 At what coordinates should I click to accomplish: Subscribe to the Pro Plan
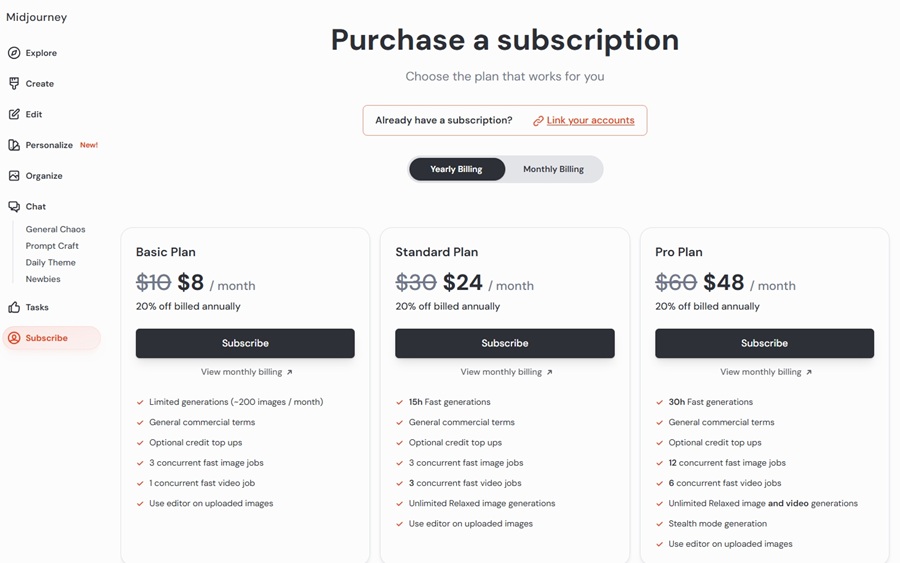coord(765,343)
